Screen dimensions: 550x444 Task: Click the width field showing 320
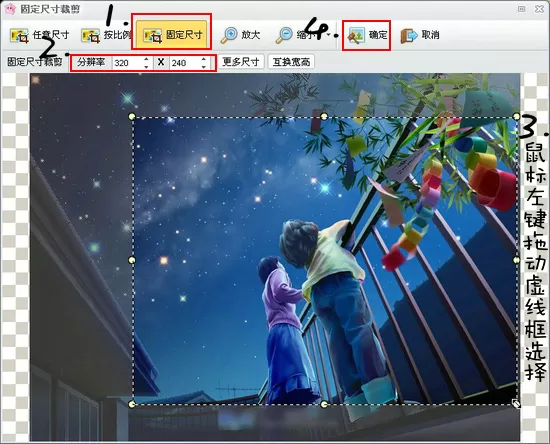click(128, 63)
